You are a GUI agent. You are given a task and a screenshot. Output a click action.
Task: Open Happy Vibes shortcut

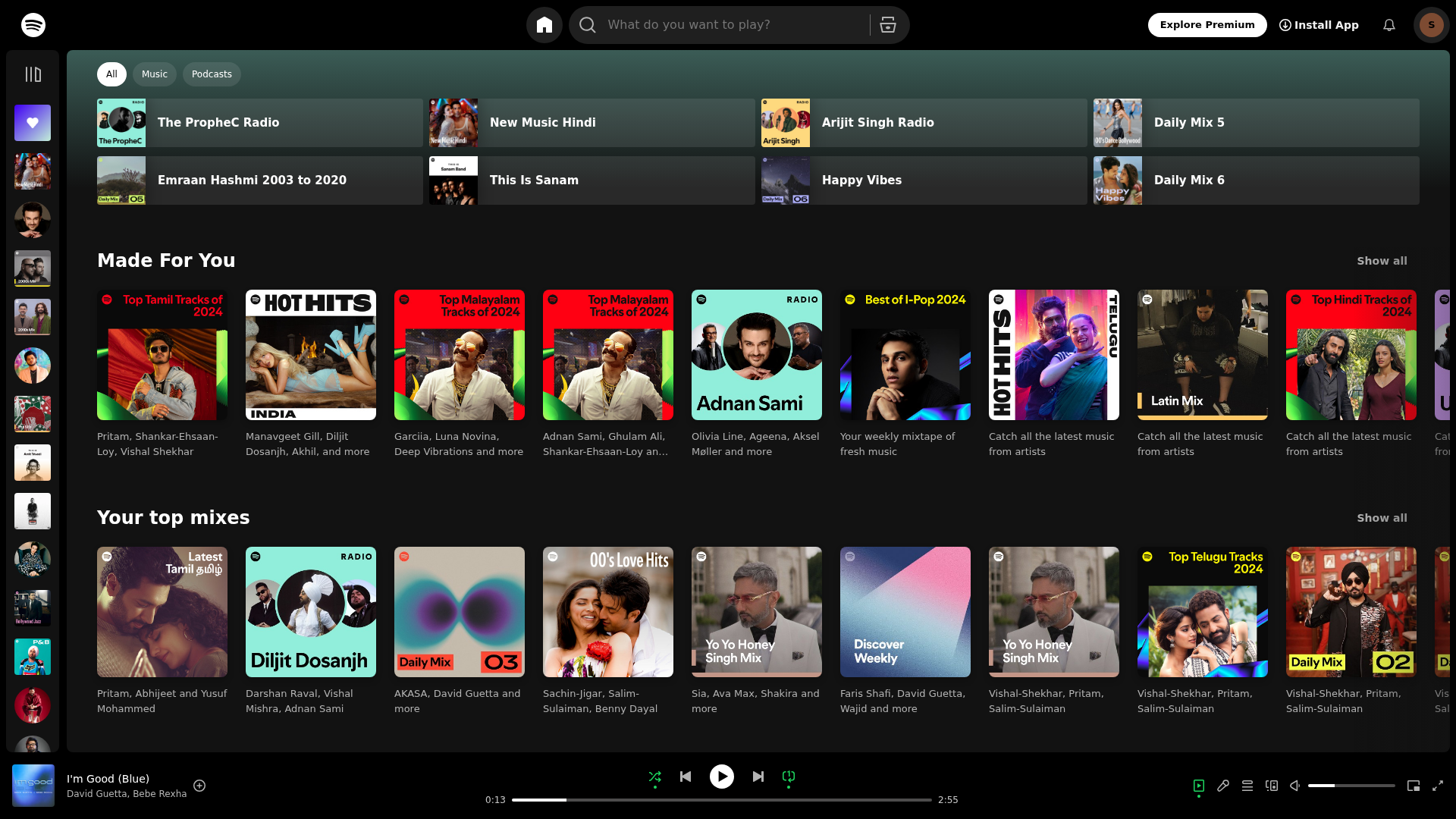coord(924,180)
